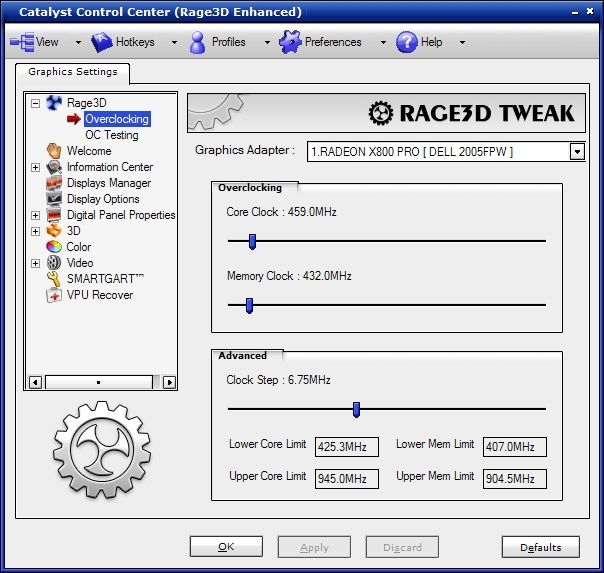Screen dimensions: 604x573
Task: Open the Hotkeys menu
Action: click(x=135, y=42)
